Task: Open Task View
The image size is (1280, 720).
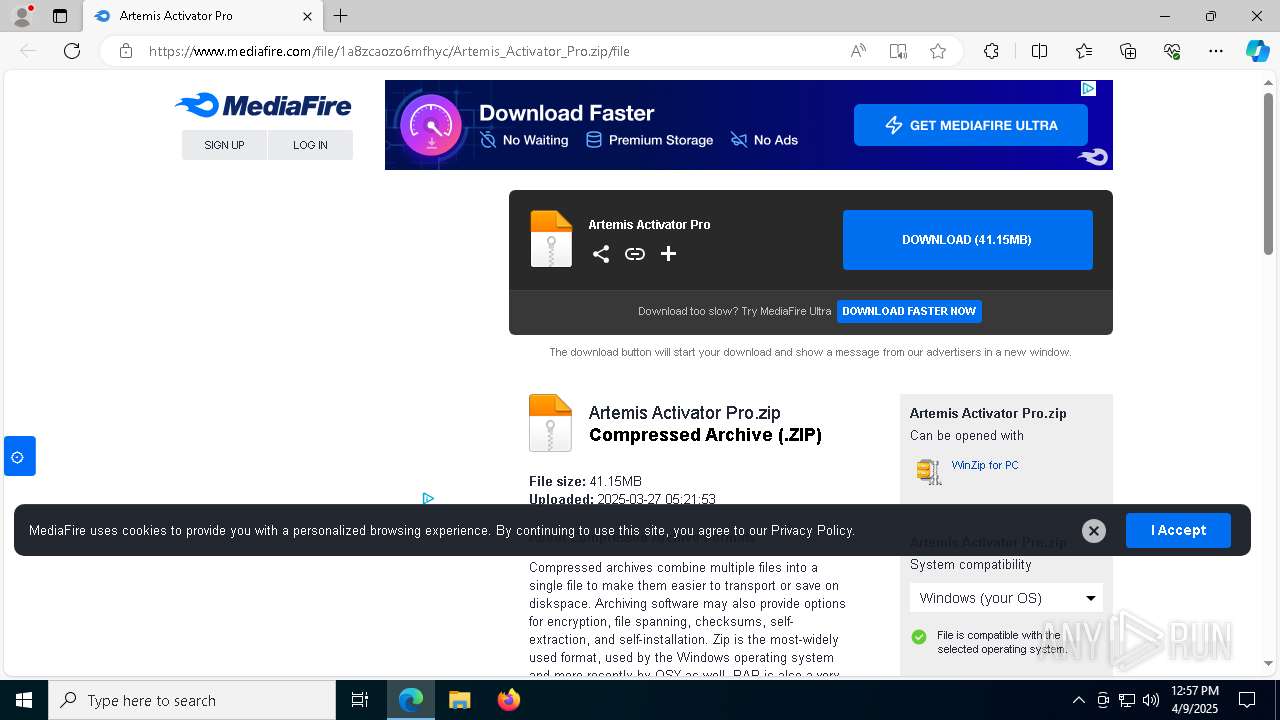Action: (360, 700)
